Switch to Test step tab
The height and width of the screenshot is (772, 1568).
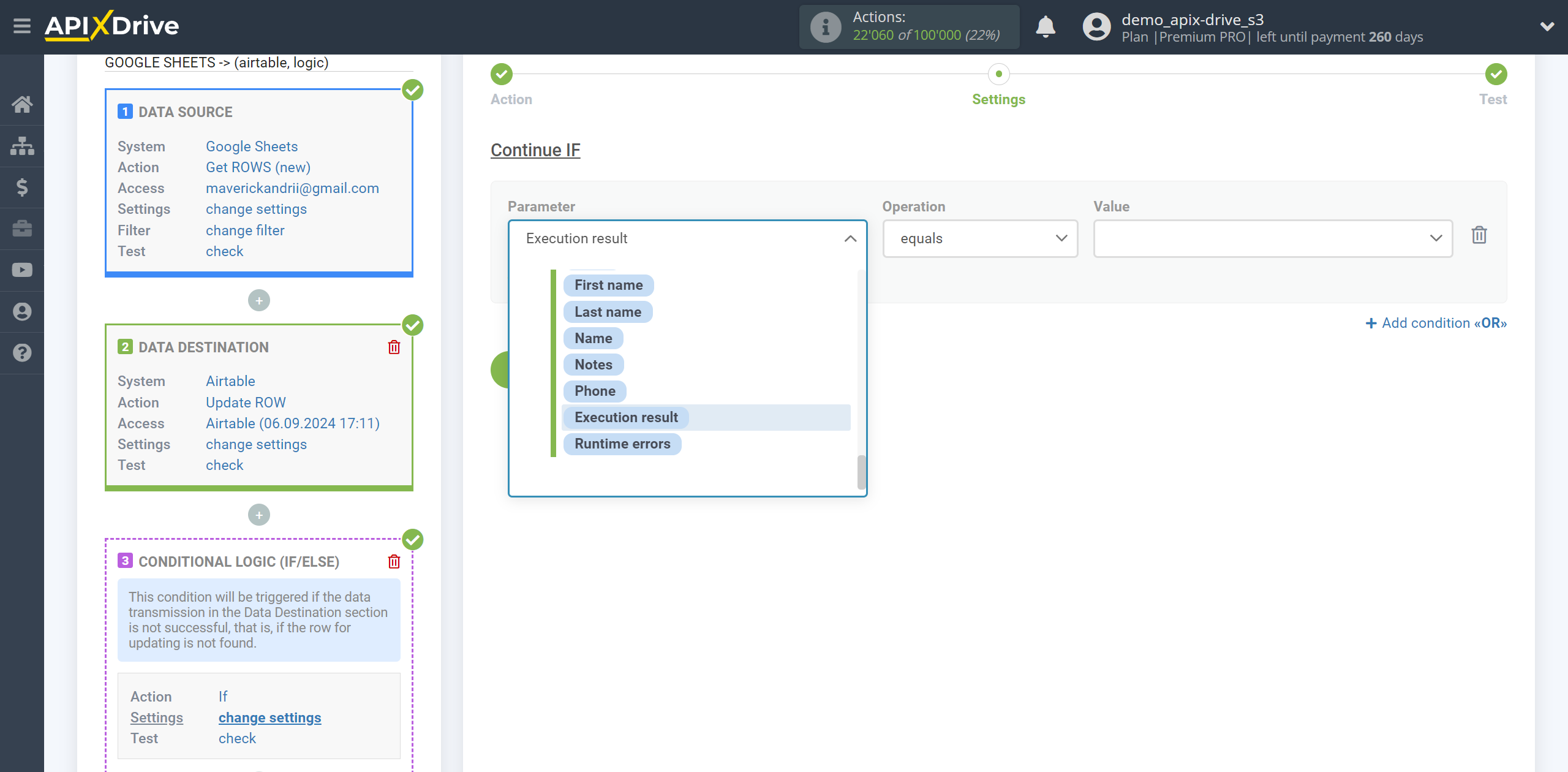tap(1493, 99)
